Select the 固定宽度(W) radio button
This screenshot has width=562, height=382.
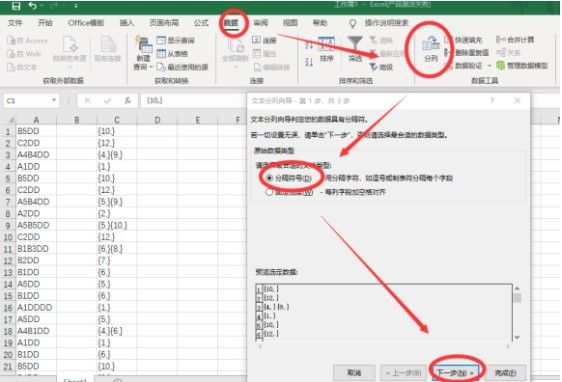tap(269, 192)
